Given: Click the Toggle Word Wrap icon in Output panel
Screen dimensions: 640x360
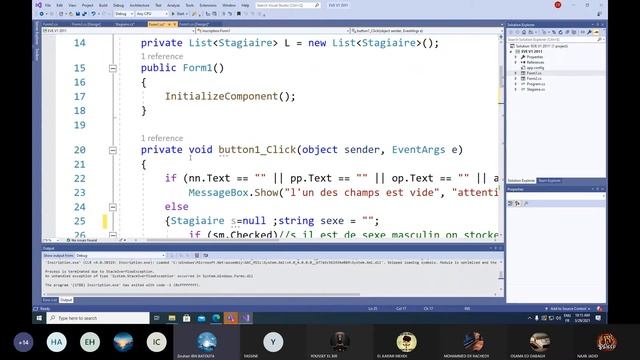Looking at the screenshot, I should click(205, 256).
